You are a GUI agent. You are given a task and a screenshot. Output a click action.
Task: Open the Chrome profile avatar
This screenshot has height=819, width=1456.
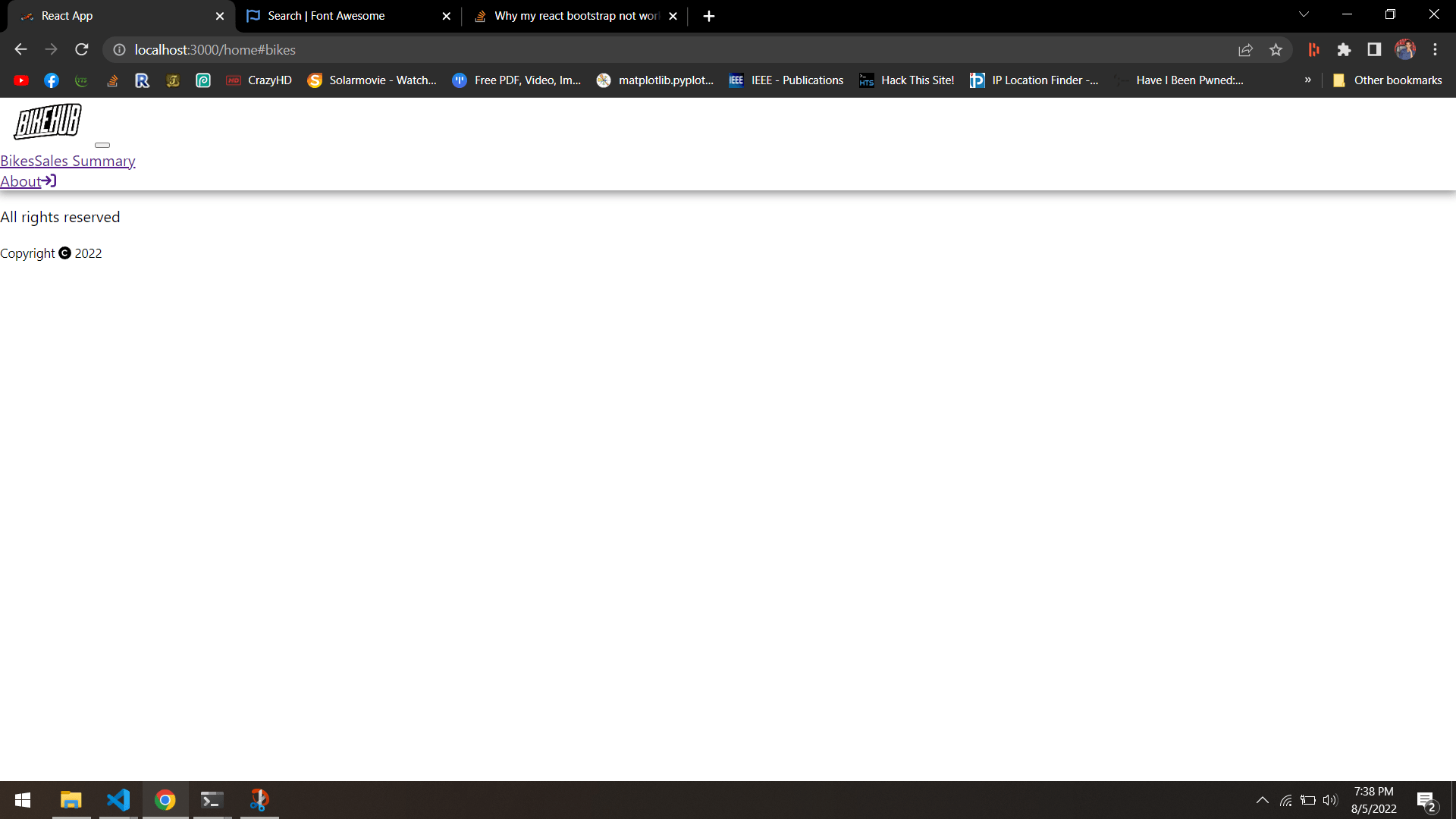click(x=1405, y=49)
